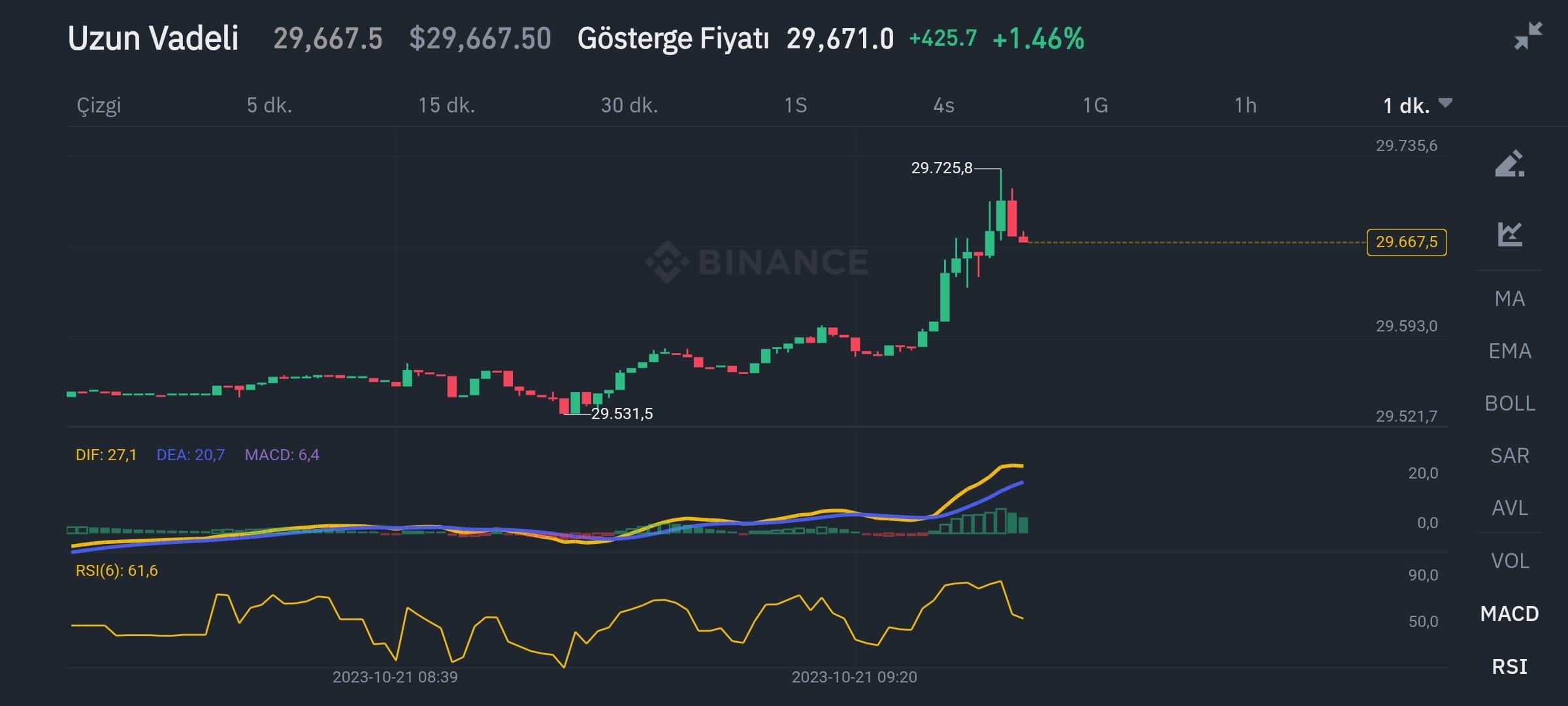Open the drawing pencil tool
1568x706 pixels.
pyautogui.click(x=1509, y=163)
